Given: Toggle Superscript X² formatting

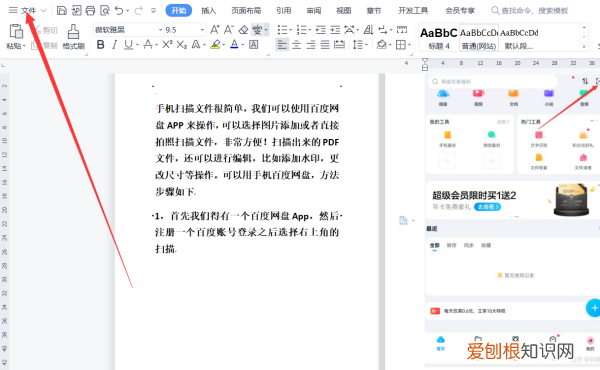Looking at the screenshot, I should coord(167,45).
